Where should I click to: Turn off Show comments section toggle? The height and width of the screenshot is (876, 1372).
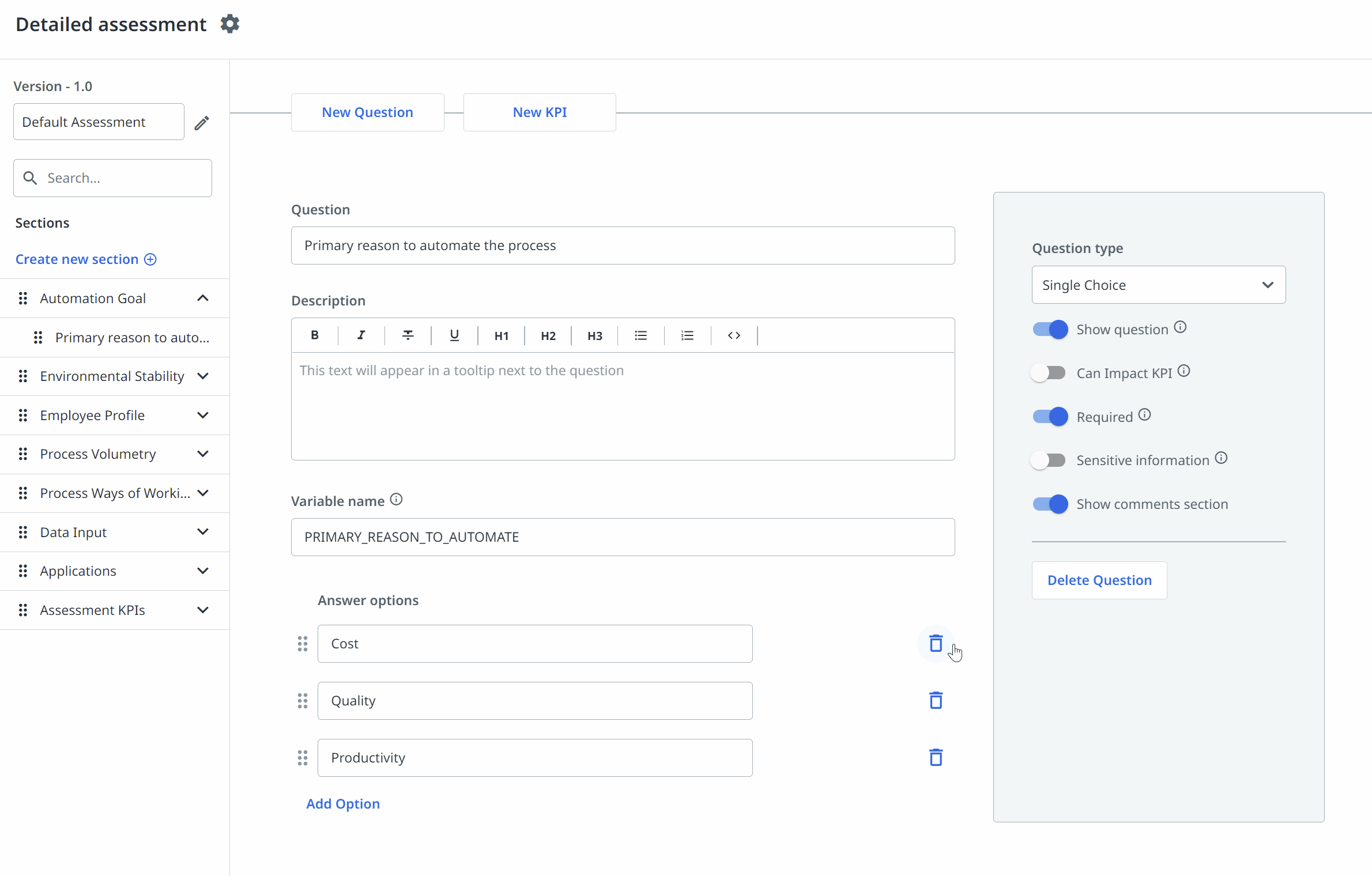click(x=1050, y=504)
